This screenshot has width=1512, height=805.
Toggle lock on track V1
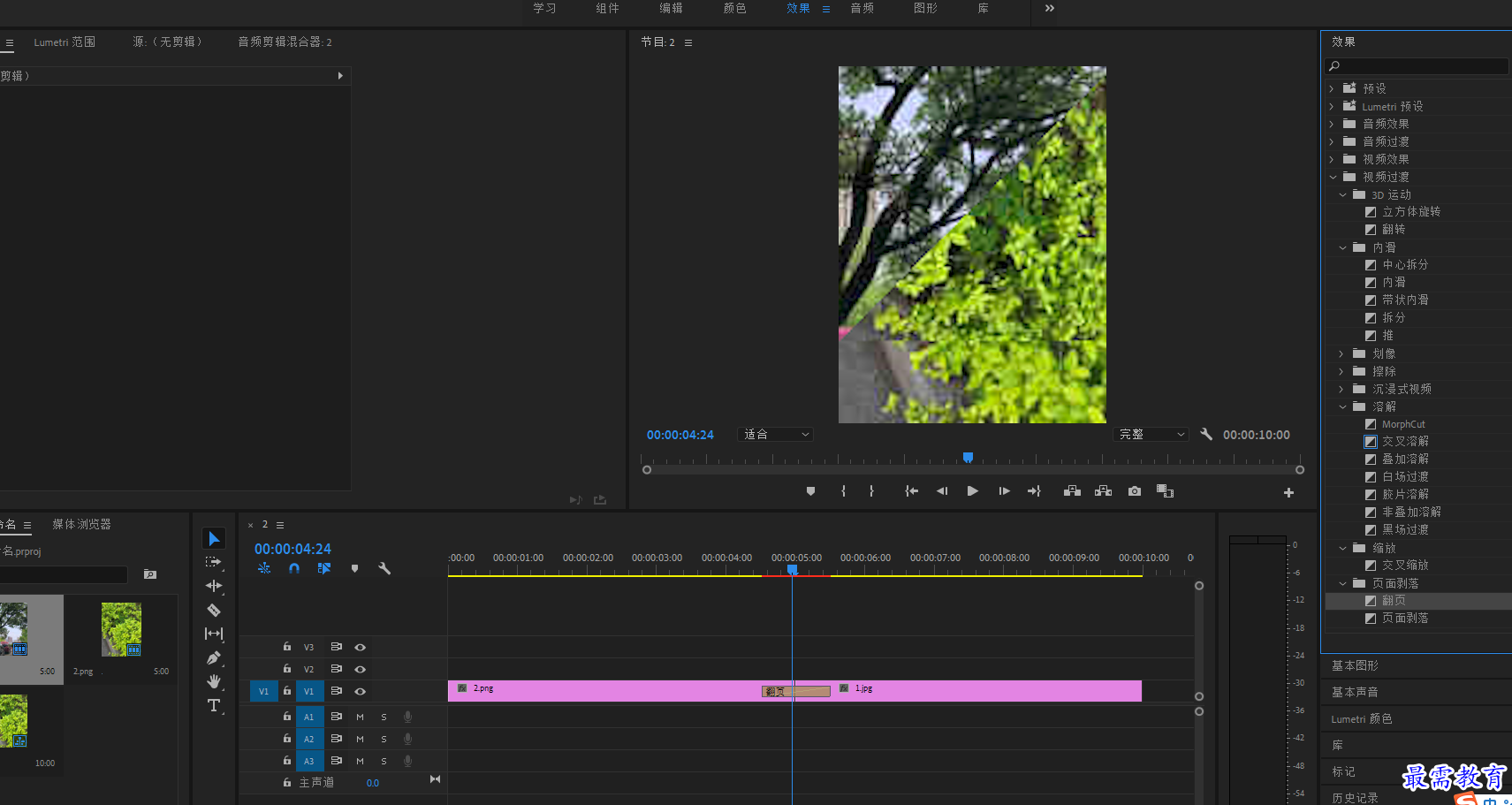(x=287, y=691)
